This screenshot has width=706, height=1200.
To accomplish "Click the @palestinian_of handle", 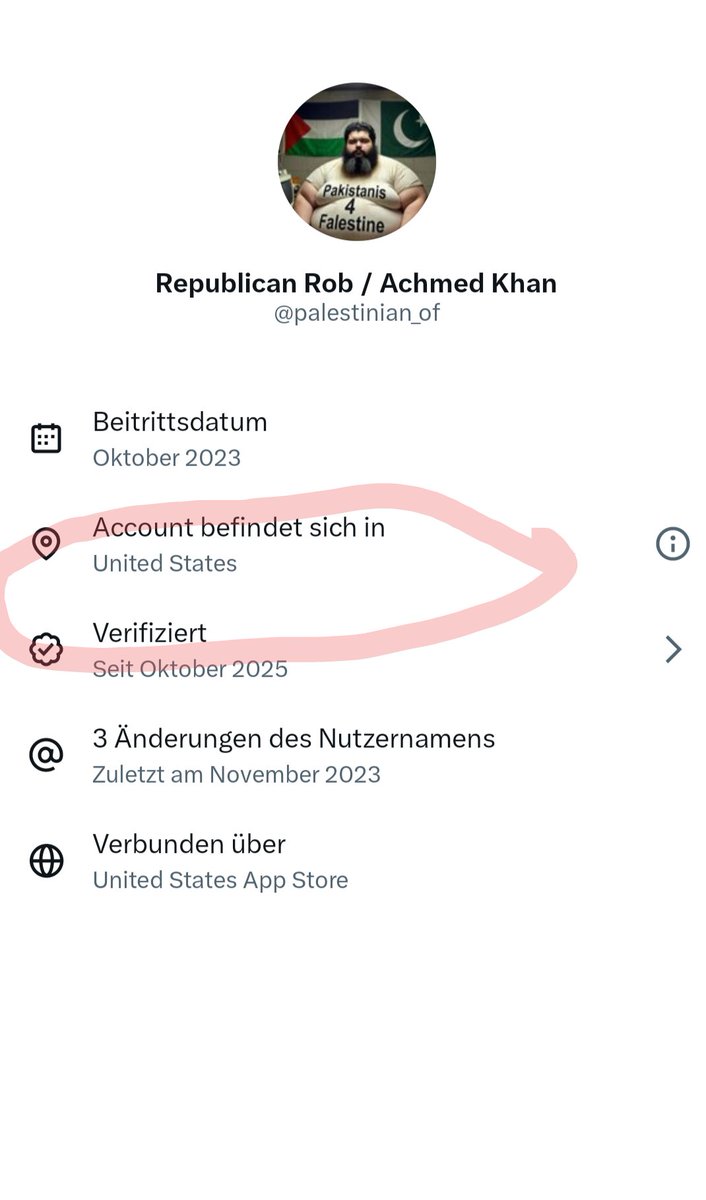I will (x=356, y=313).
